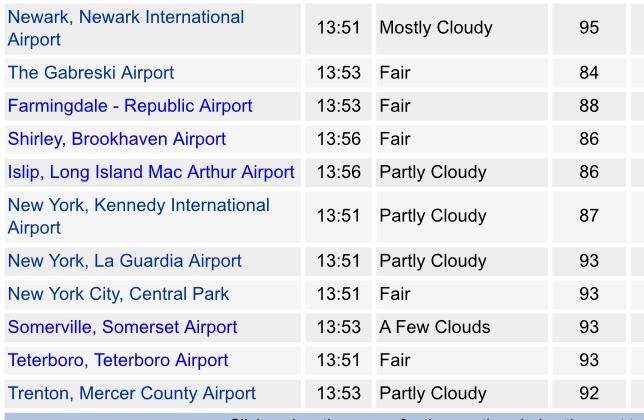The height and width of the screenshot is (420, 644).
Task: Click the 13:56 time in Shirley row
Action: (338, 139)
